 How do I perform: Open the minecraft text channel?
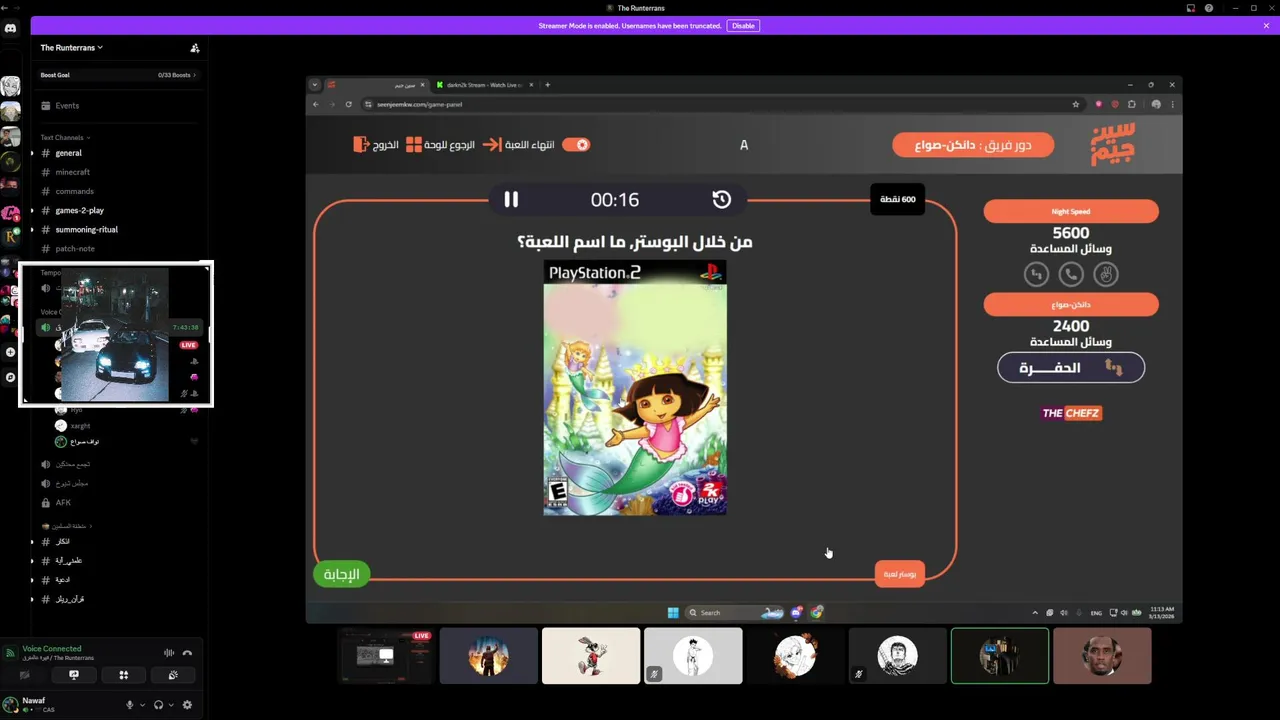pos(118,172)
